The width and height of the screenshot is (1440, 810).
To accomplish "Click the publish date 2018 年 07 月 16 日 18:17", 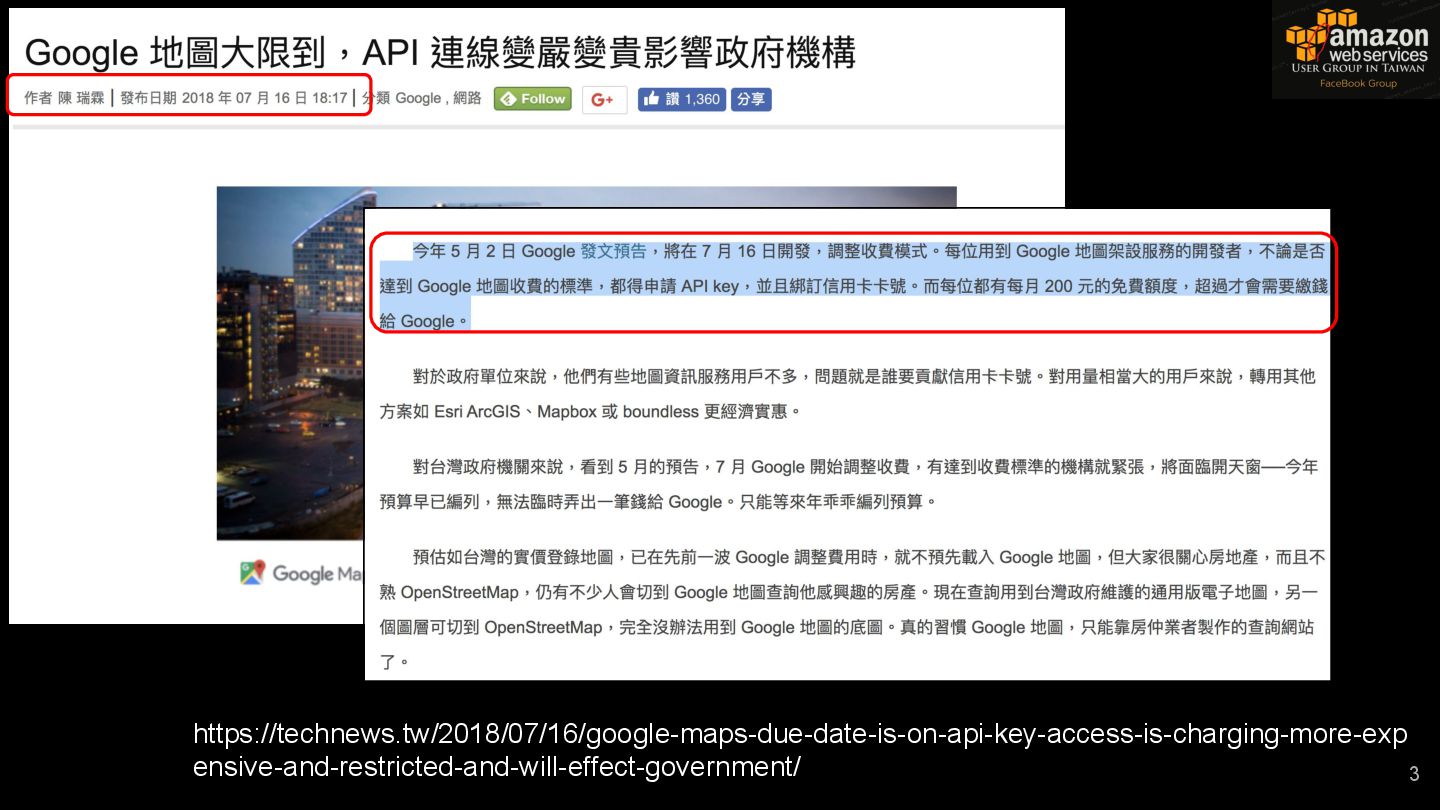I will tap(264, 98).
